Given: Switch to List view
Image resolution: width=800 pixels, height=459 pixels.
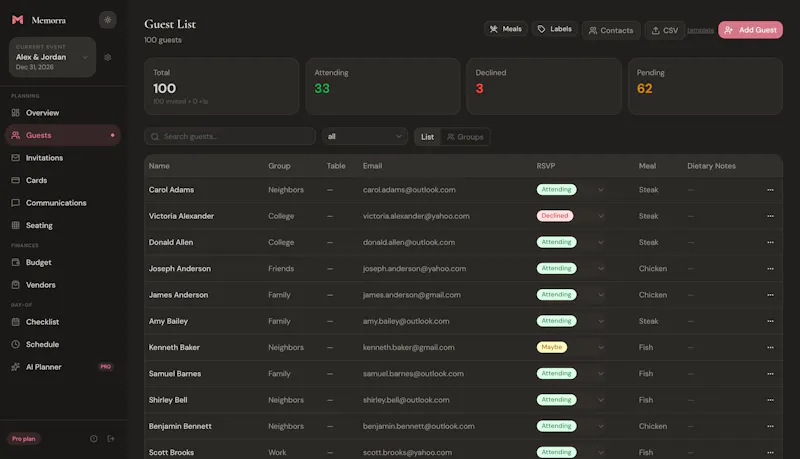Looking at the screenshot, I should (x=428, y=137).
